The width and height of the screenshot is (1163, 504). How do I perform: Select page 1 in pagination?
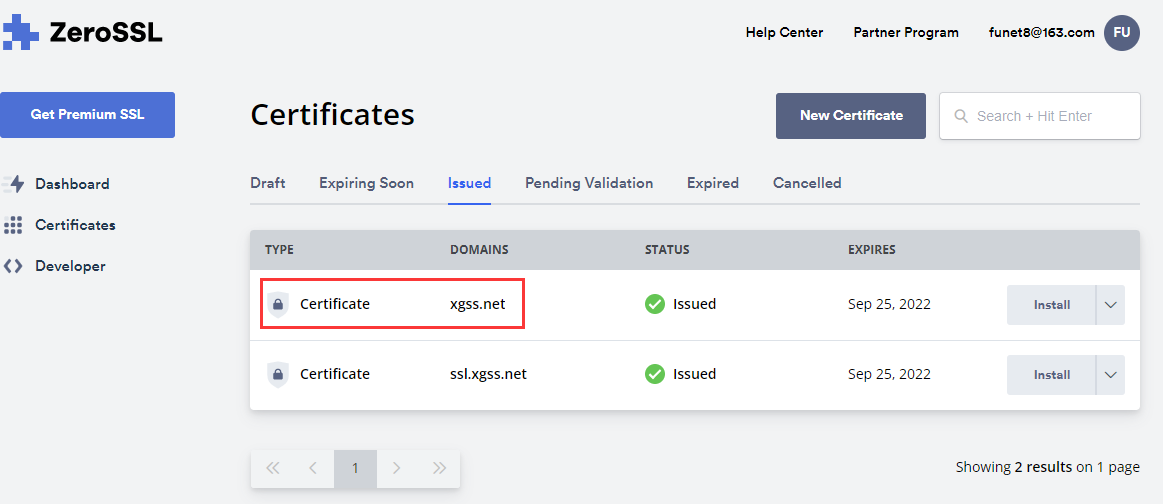355,468
